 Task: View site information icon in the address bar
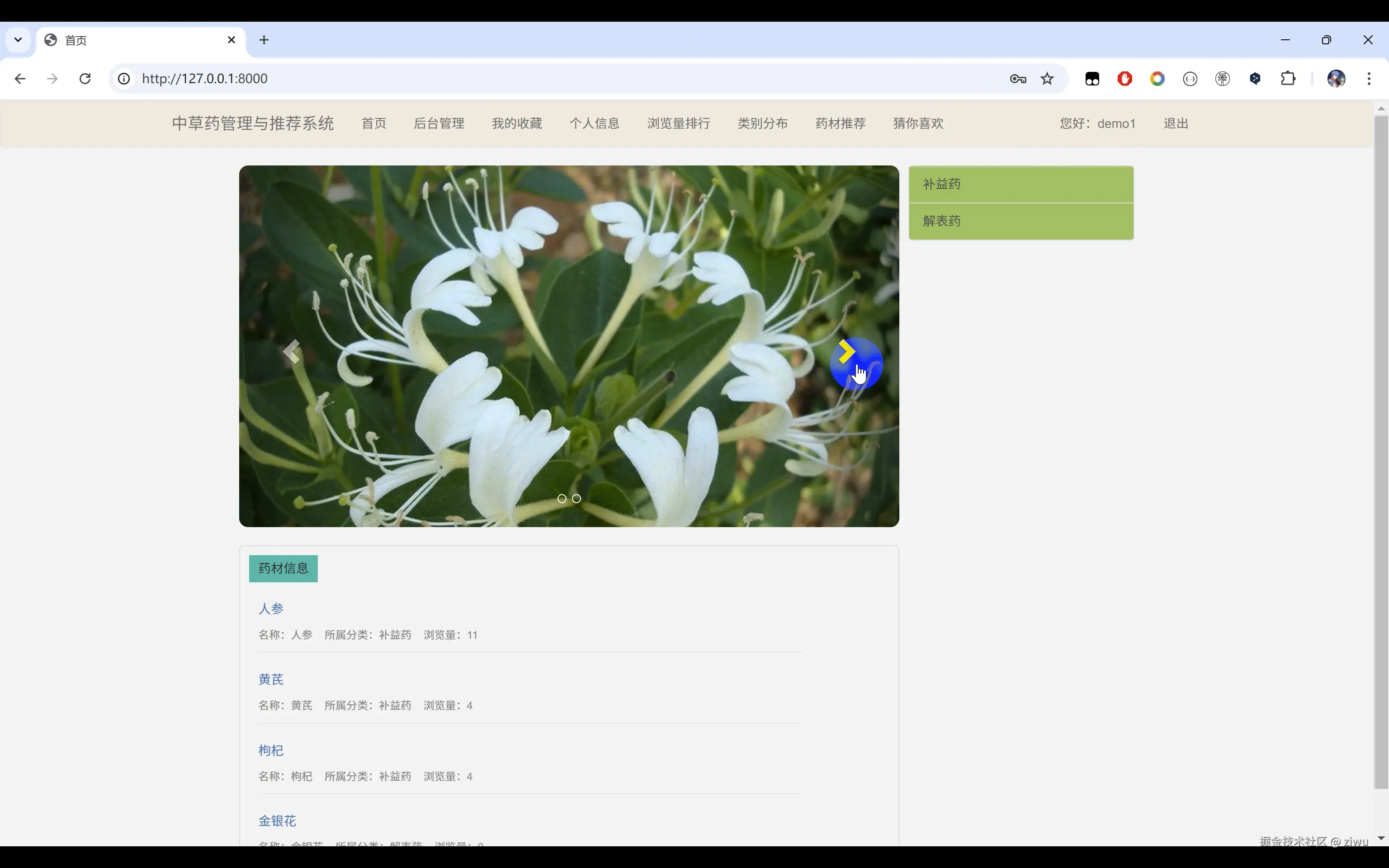[124, 79]
